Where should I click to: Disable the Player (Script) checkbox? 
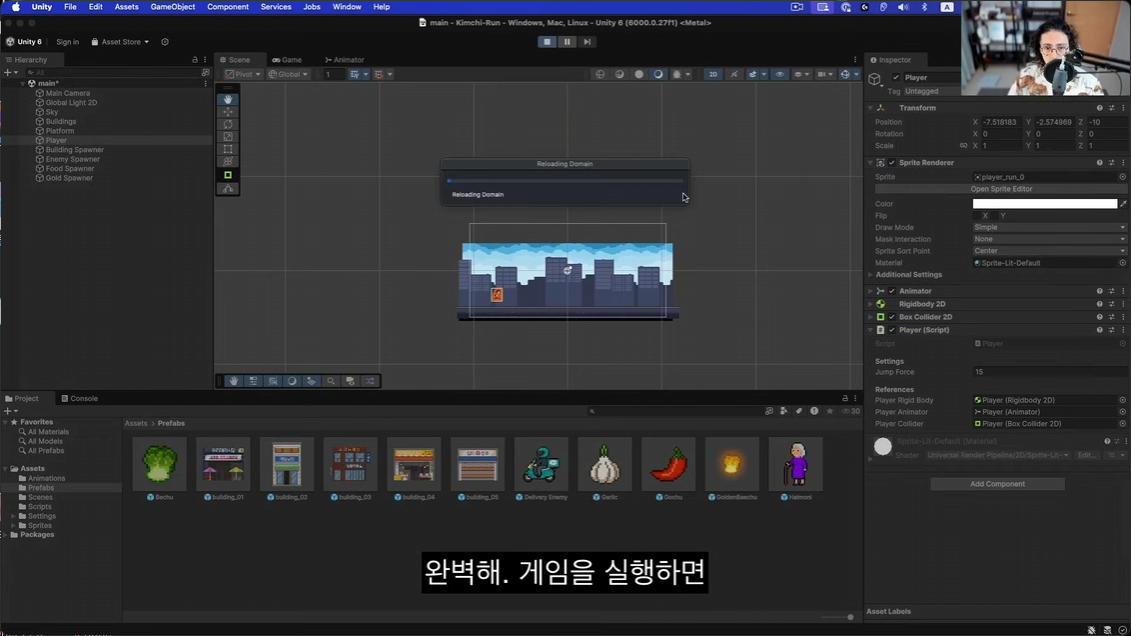click(892, 330)
